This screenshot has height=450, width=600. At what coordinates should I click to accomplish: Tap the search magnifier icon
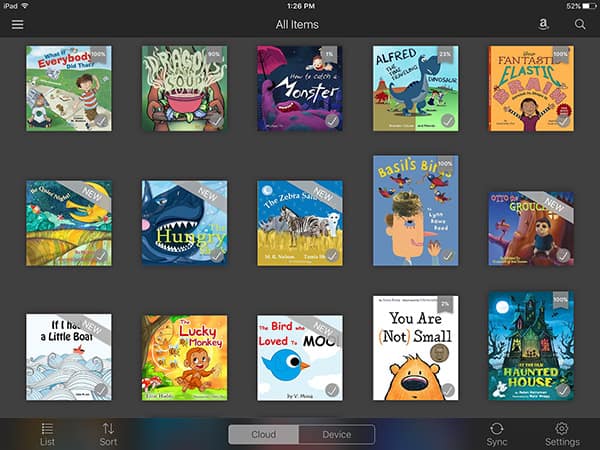click(580, 24)
